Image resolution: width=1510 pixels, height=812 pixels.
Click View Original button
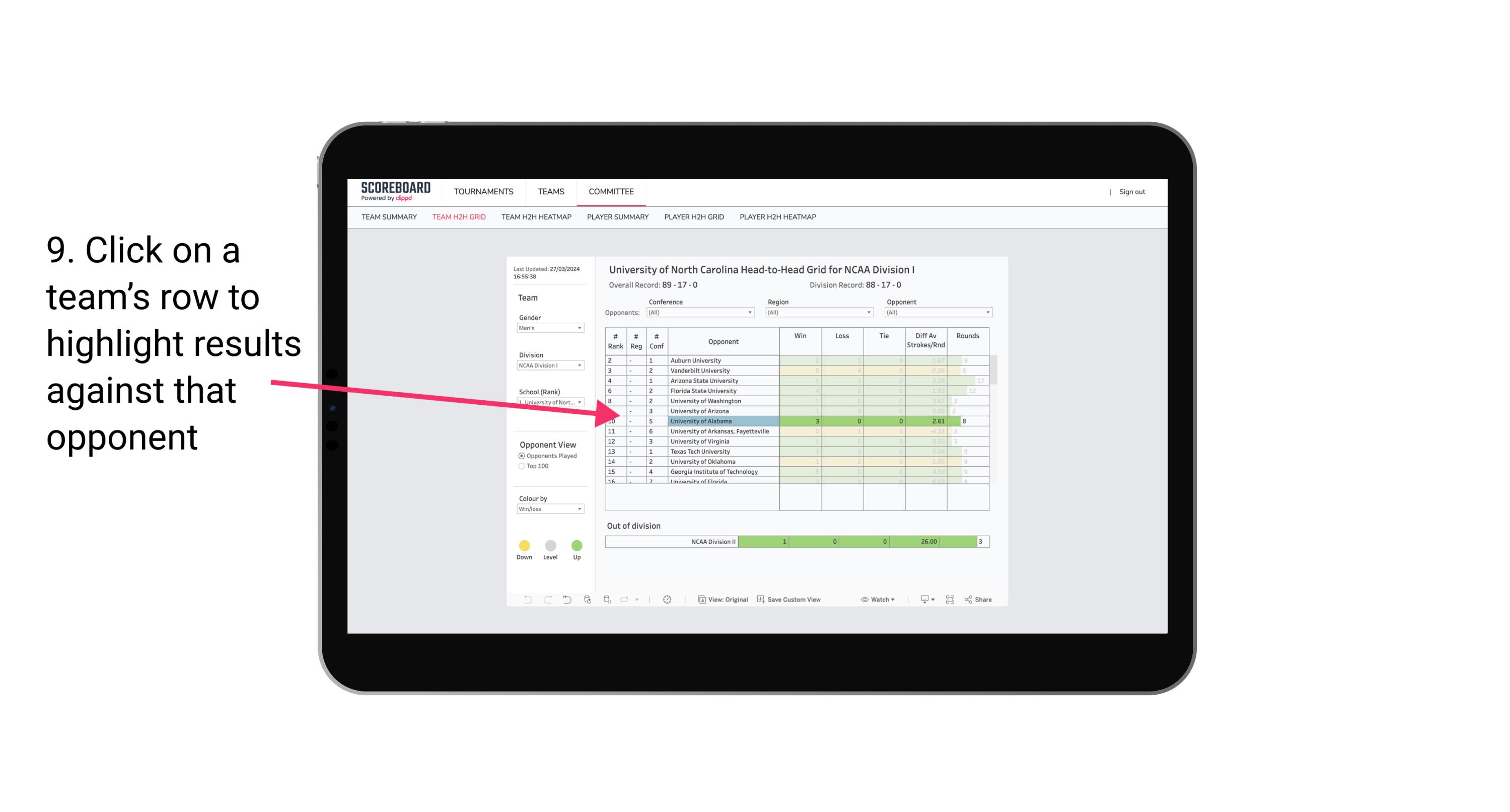pyautogui.click(x=722, y=600)
